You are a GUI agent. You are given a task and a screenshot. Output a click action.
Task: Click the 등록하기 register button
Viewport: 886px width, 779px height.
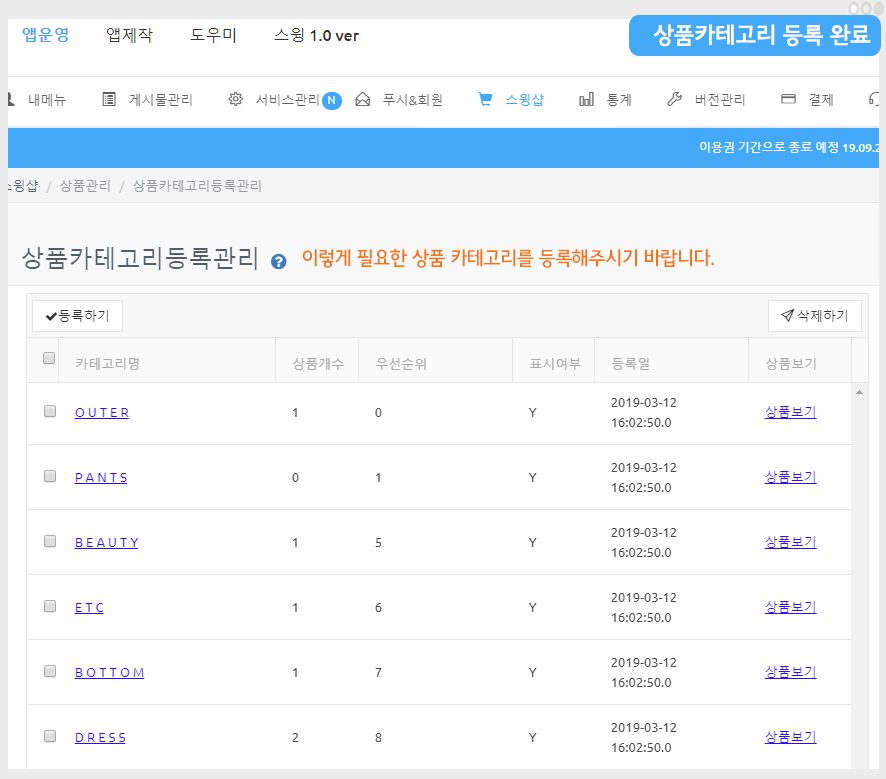(77, 316)
